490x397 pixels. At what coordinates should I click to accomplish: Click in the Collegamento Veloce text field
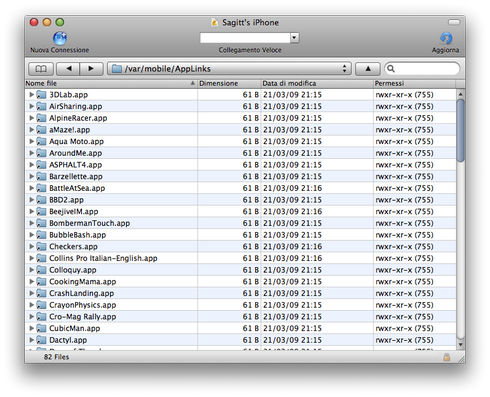point(245,38)
